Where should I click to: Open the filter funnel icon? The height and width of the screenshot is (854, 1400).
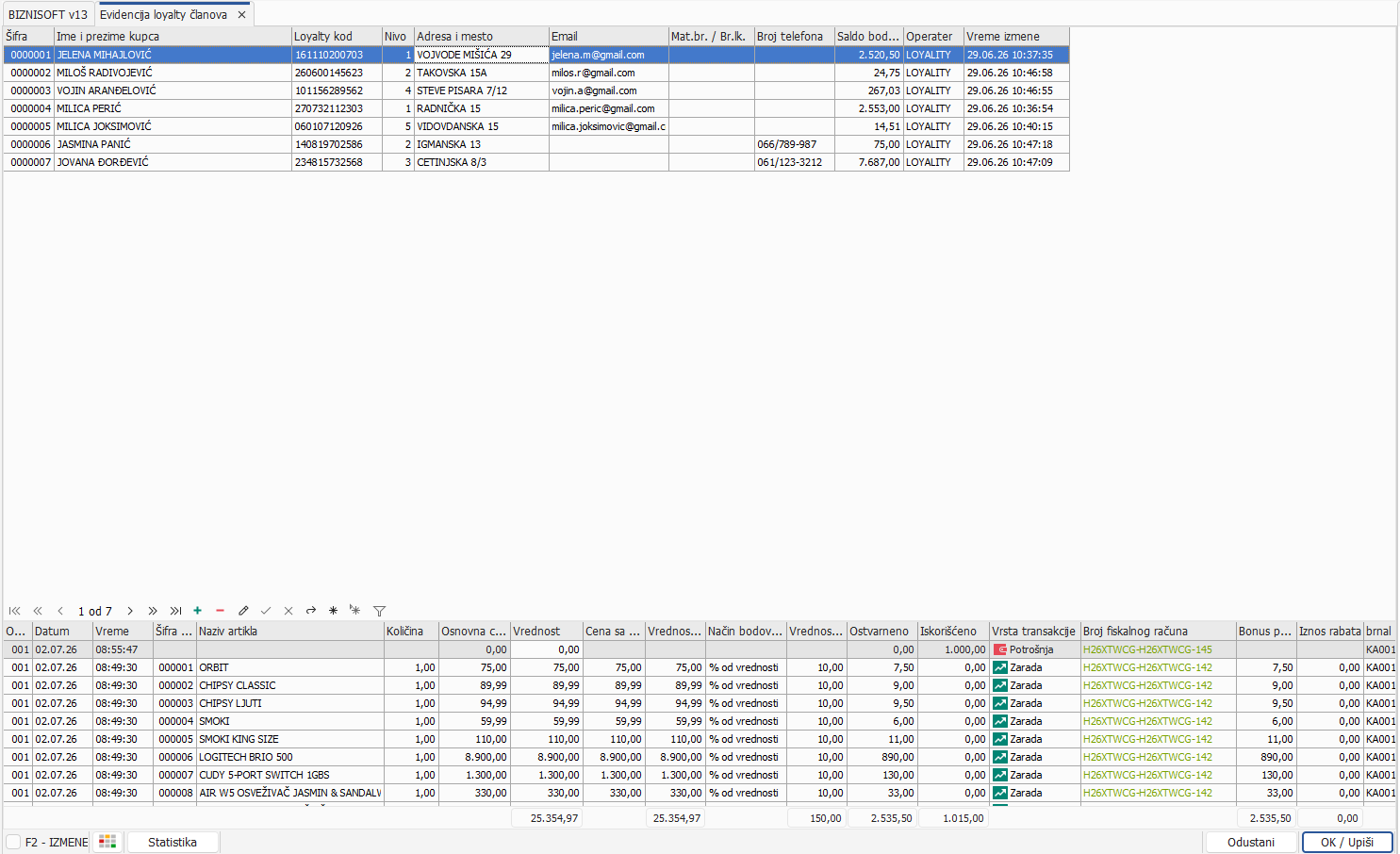point(379,611)
